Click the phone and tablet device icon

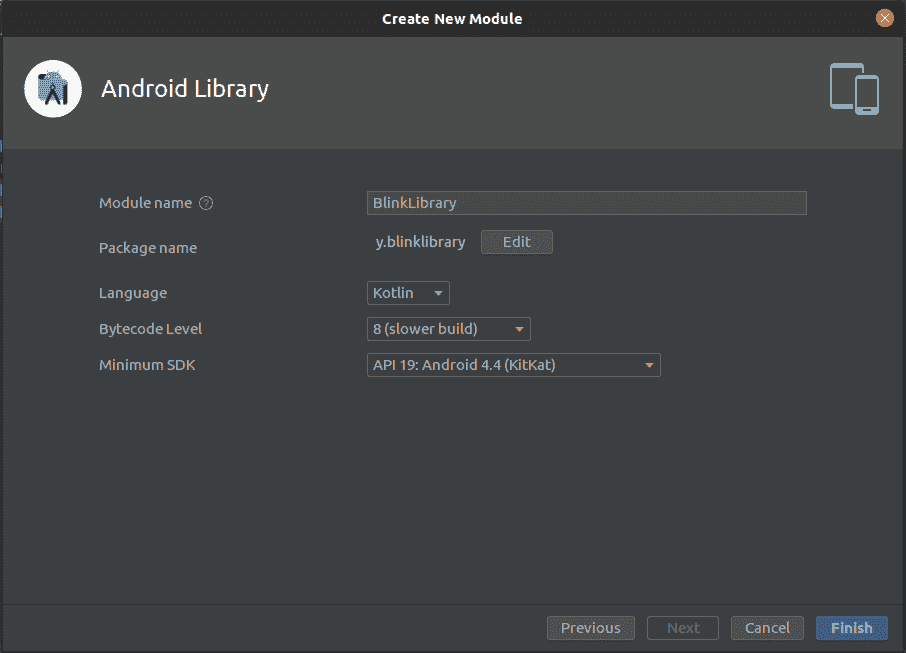pos(854,89)
